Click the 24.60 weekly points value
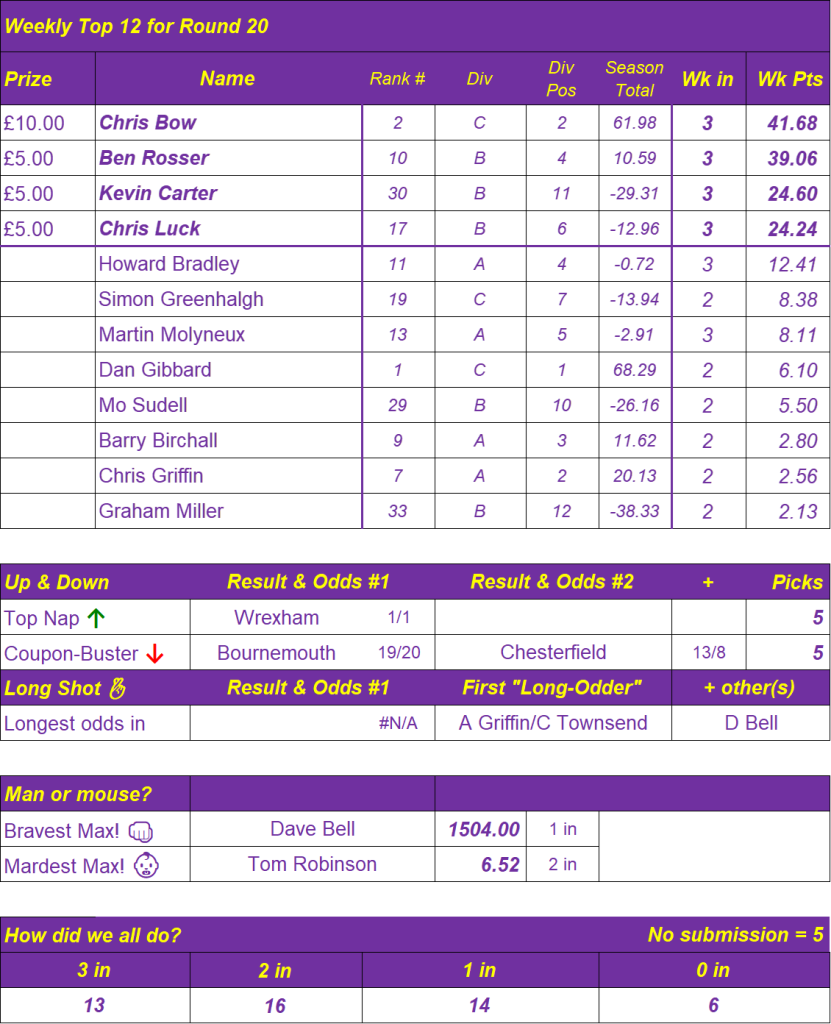Viewport: 831px width, 1024px height. [x=792, y=193]
